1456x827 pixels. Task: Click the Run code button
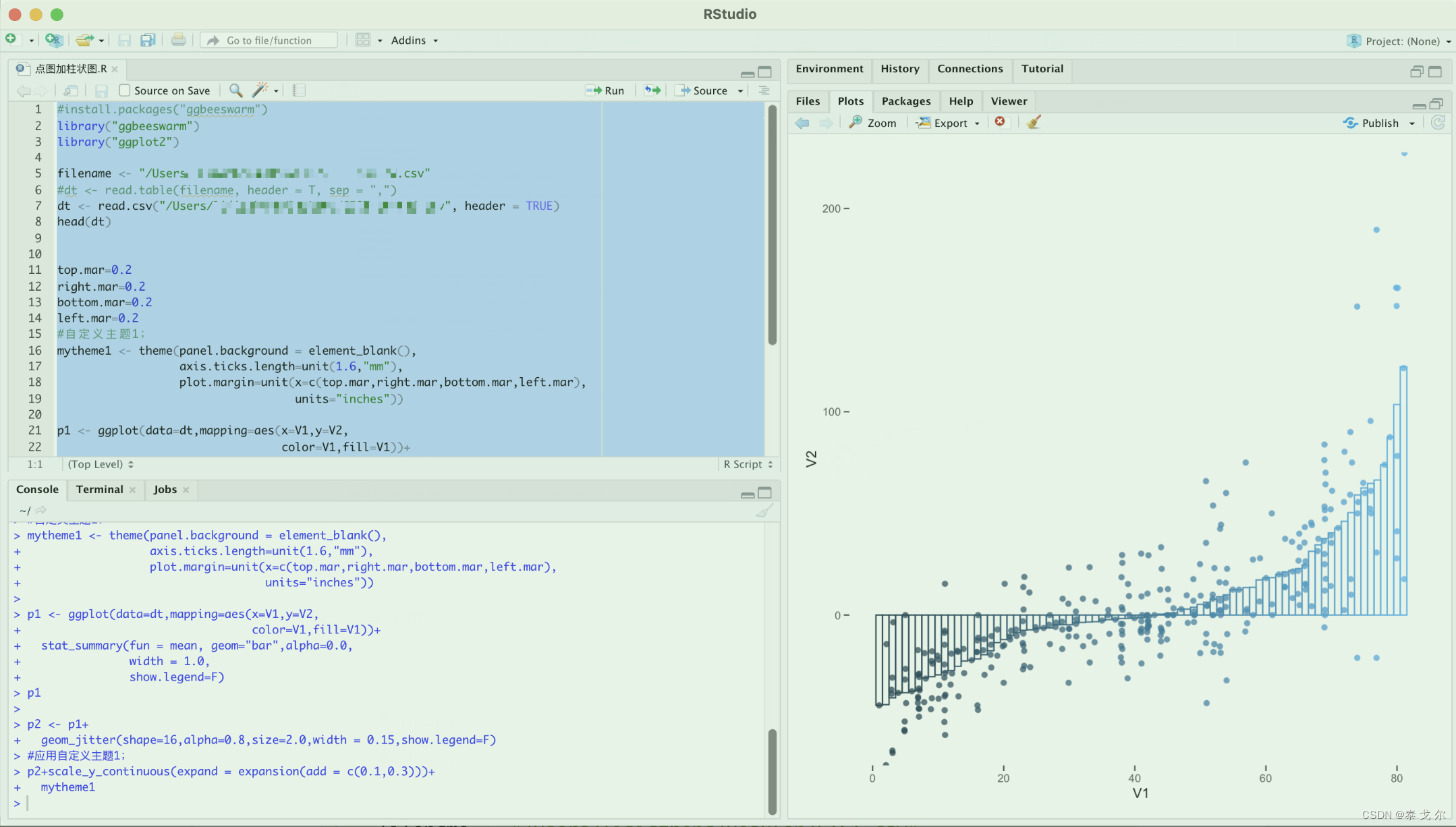point(605,90)
